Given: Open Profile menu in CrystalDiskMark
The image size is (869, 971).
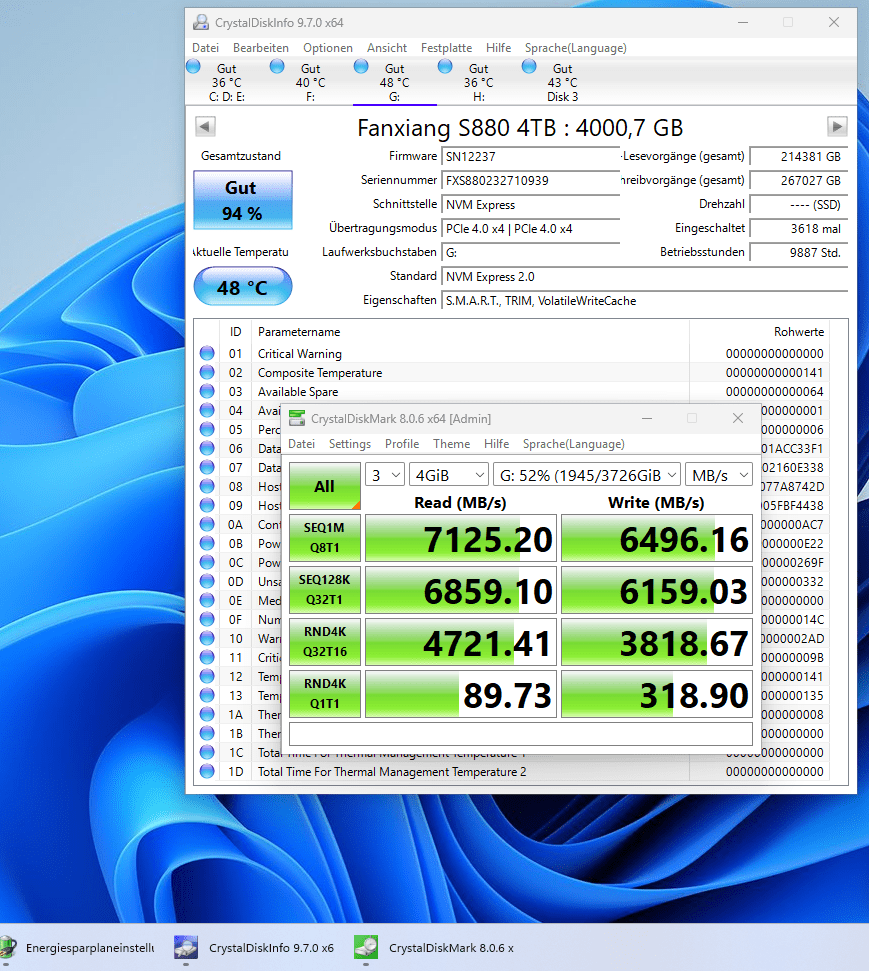Looking at the screenshot, I should pyautogui.click(x=402, y=443).
